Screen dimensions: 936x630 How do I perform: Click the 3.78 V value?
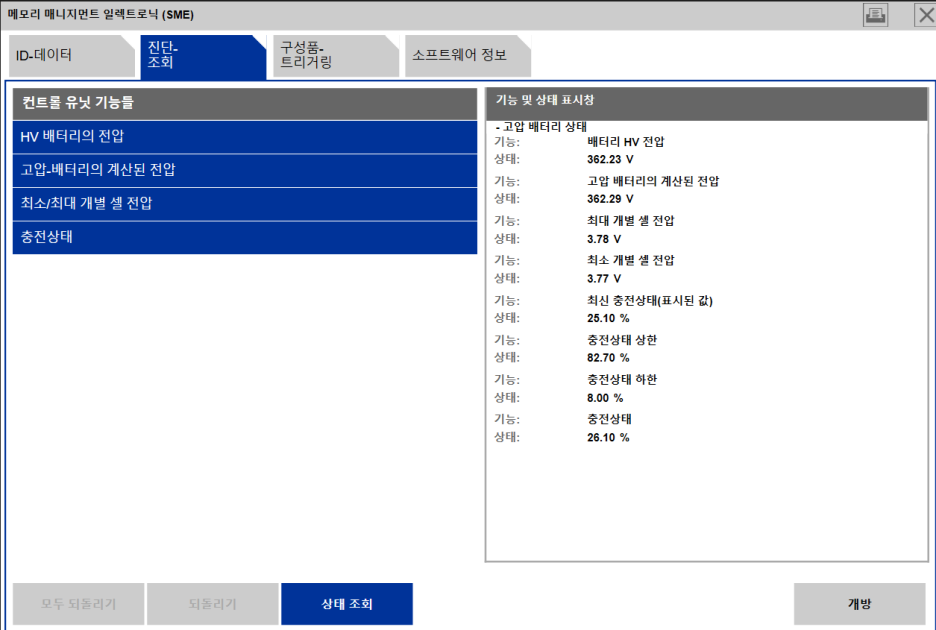604,239
